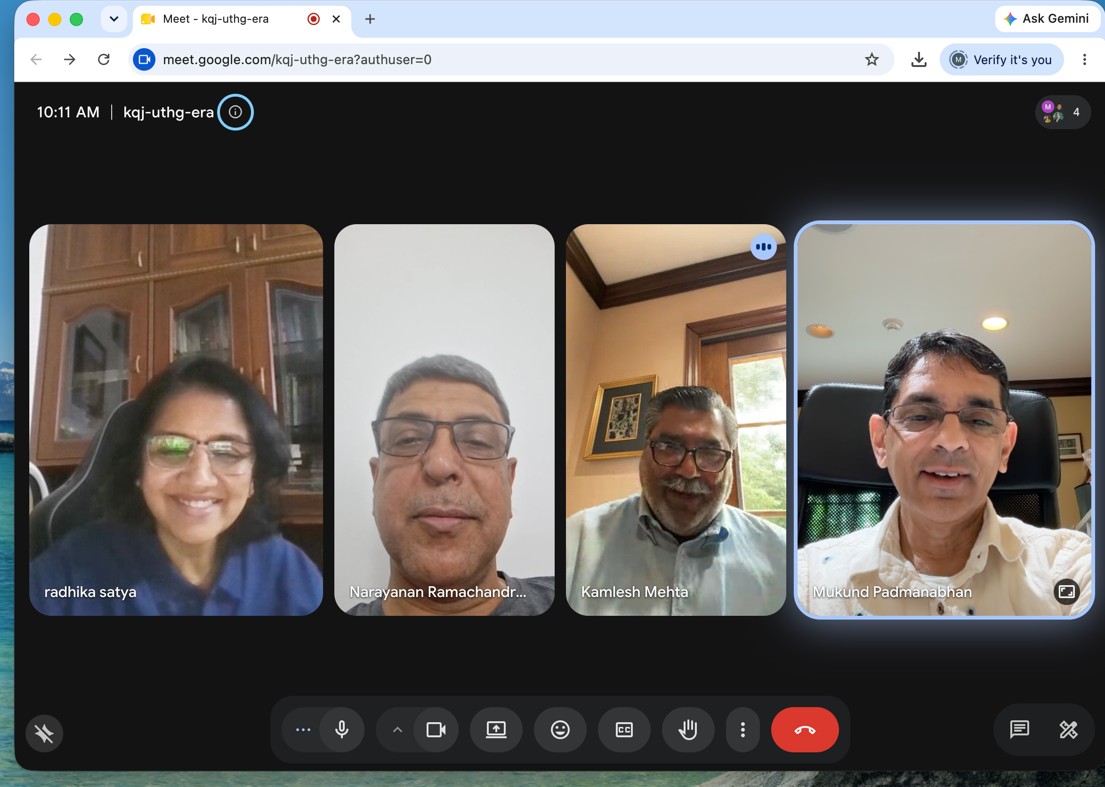Screen dimensions: 1105x787
Task: Toggle closed captions
Action: tap(624, 730)
